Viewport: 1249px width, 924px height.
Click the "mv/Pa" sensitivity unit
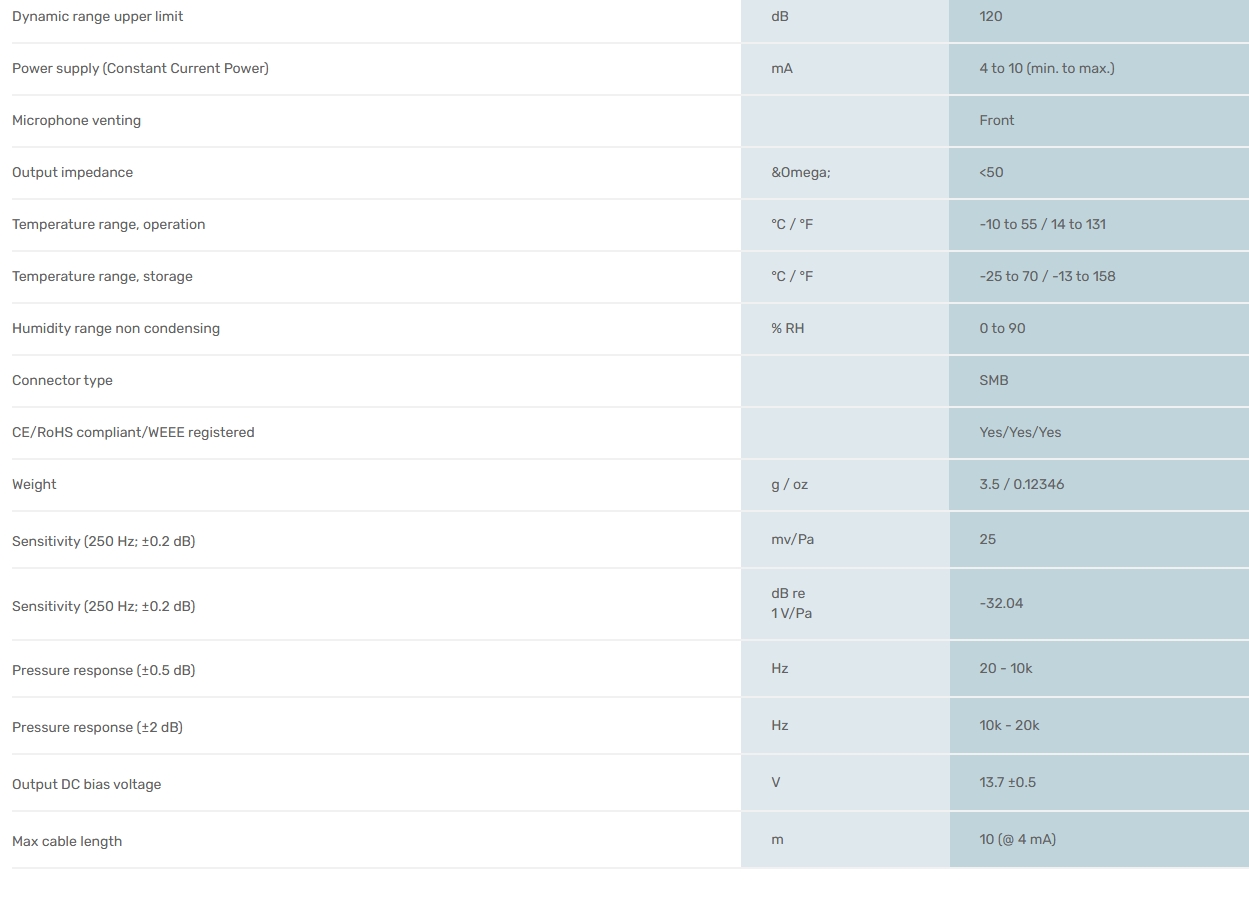792,540
